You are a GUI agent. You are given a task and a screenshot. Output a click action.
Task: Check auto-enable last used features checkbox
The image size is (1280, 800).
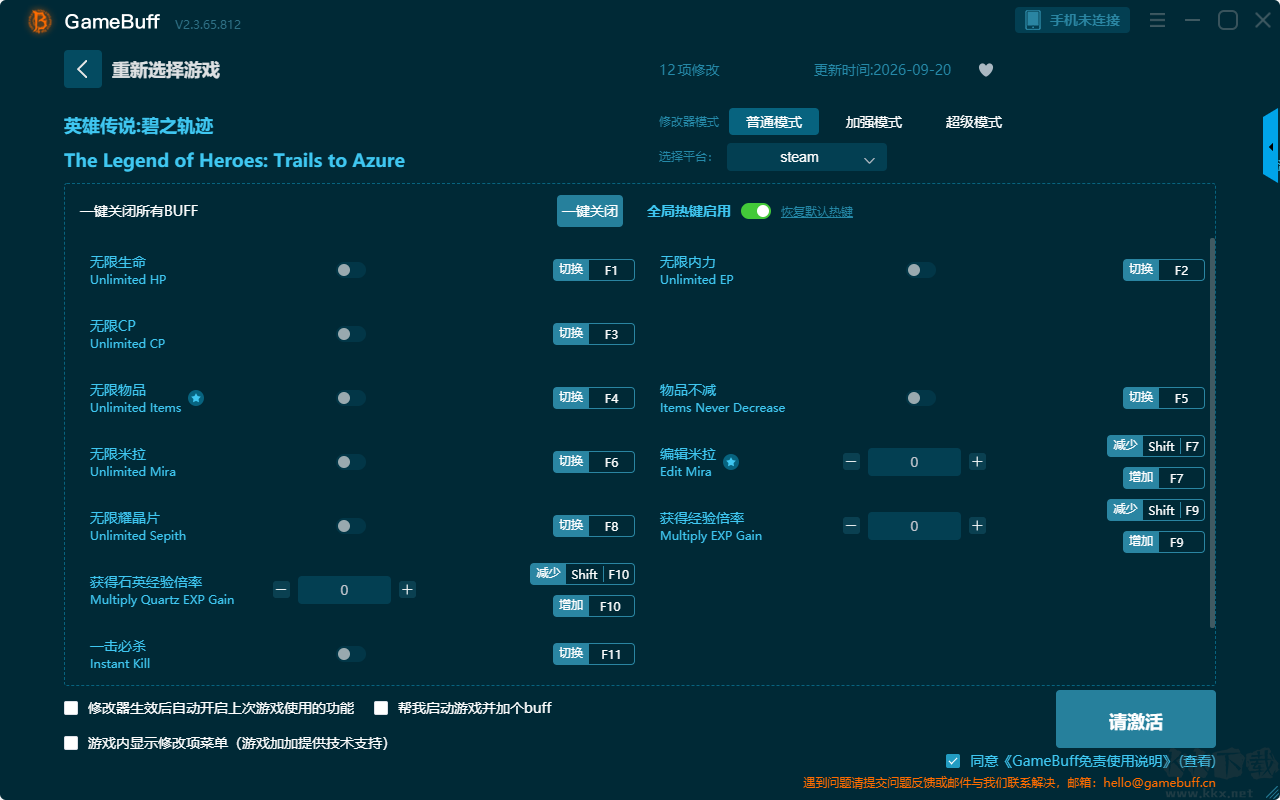pos(71,708)
